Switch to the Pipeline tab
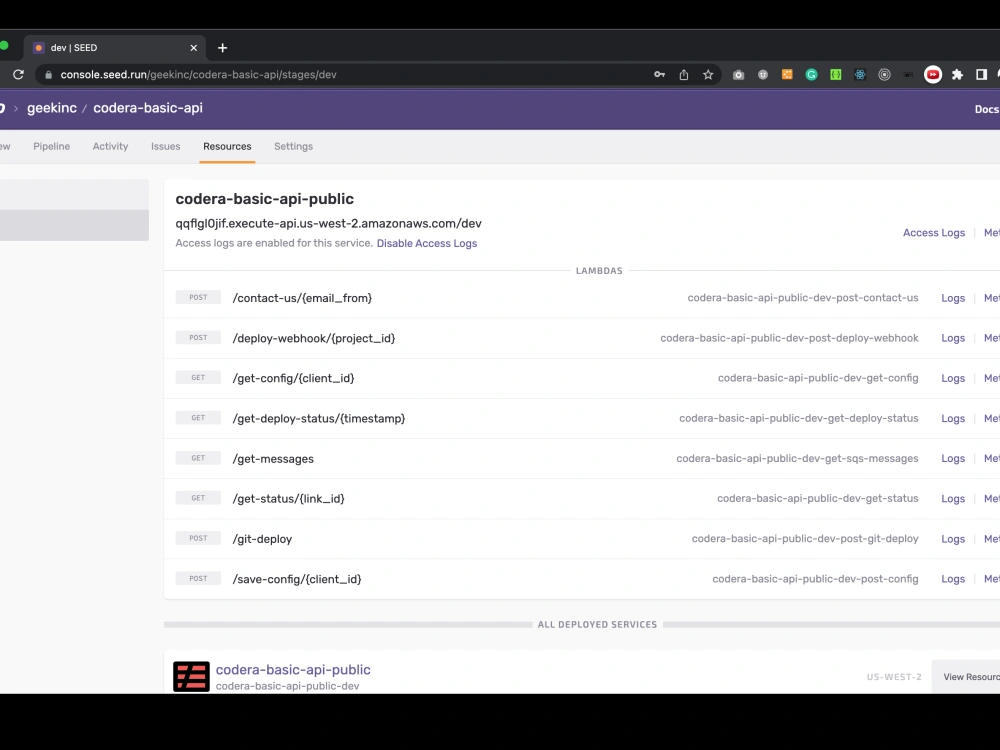Screen dimensions: 1000x750 click(x=52, y=146)
